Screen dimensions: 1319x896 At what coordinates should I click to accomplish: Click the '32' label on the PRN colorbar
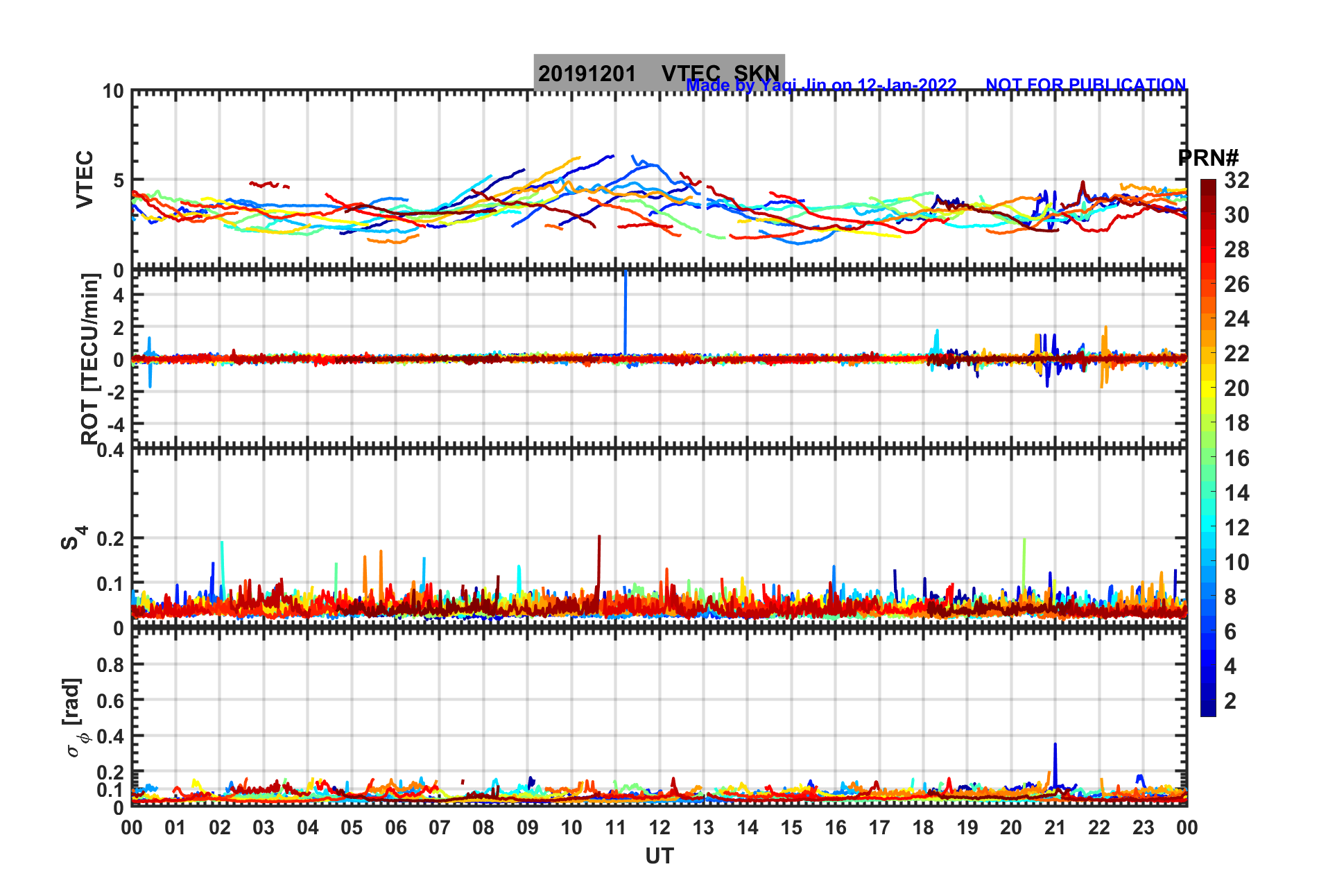tap(1236, 180)
